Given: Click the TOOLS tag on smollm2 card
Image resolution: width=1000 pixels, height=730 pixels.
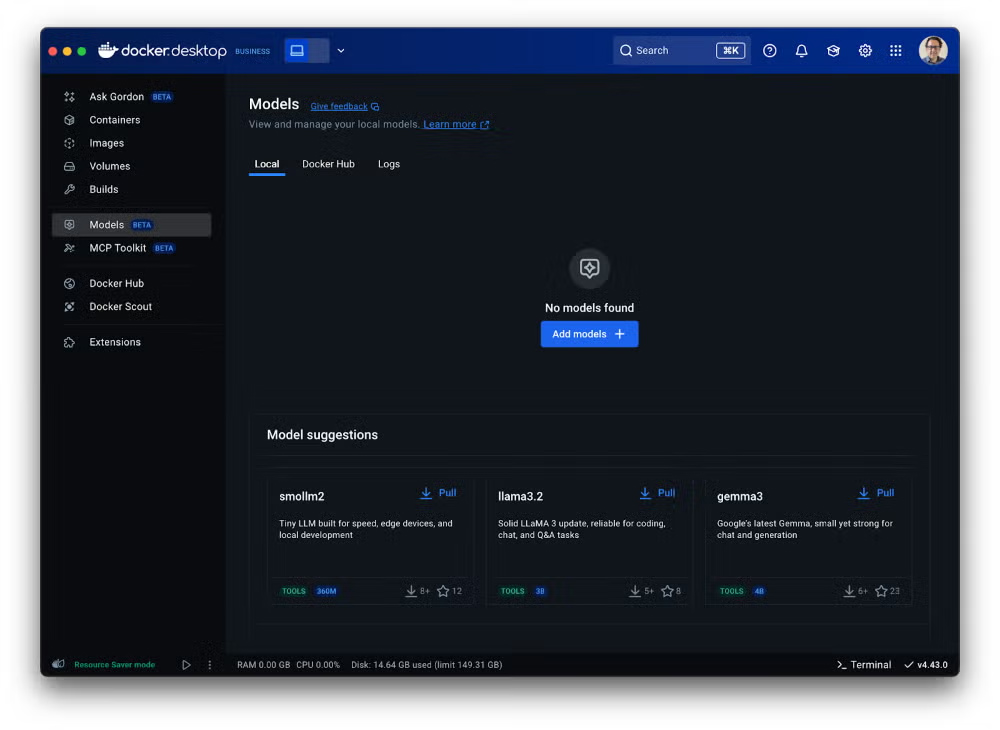Looking at the screenshot, I should (294, 591).
